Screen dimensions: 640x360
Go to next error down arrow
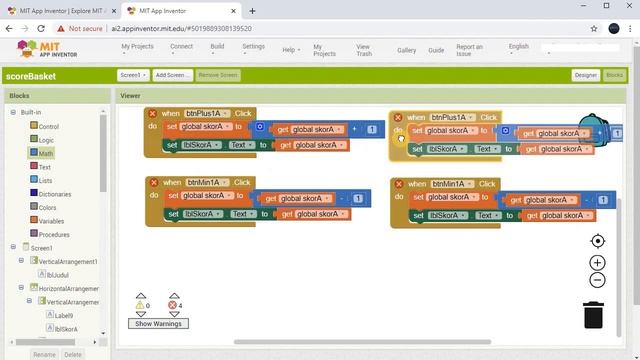click(x=174, y=314)
